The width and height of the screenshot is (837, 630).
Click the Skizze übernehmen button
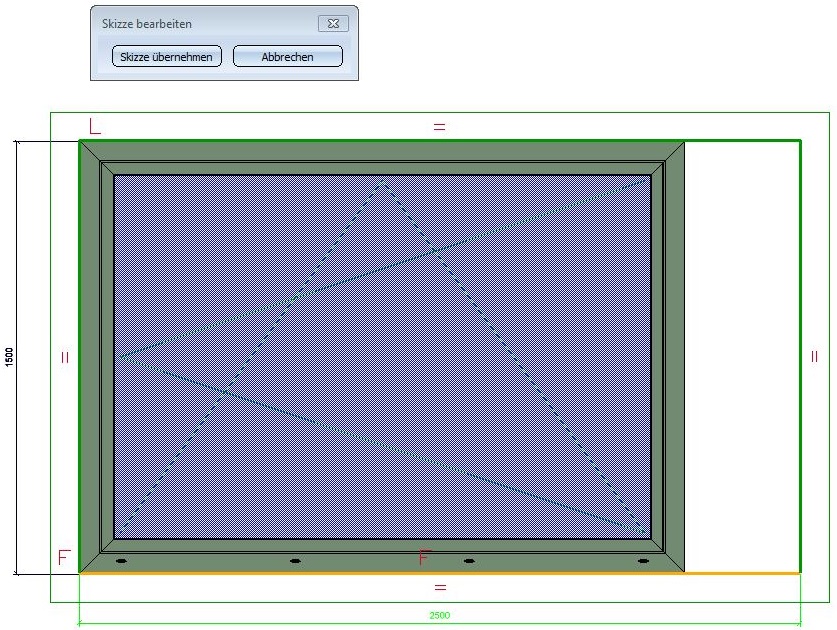pos(167,57)
